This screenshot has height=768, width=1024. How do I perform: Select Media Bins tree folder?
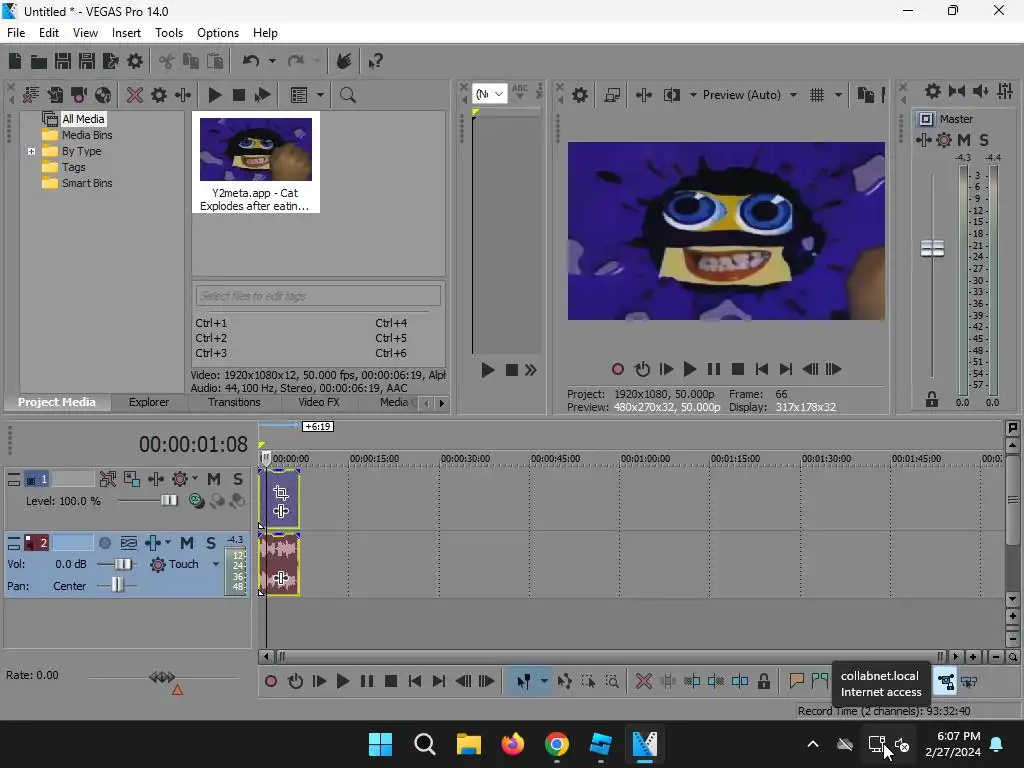coord(87,135)
